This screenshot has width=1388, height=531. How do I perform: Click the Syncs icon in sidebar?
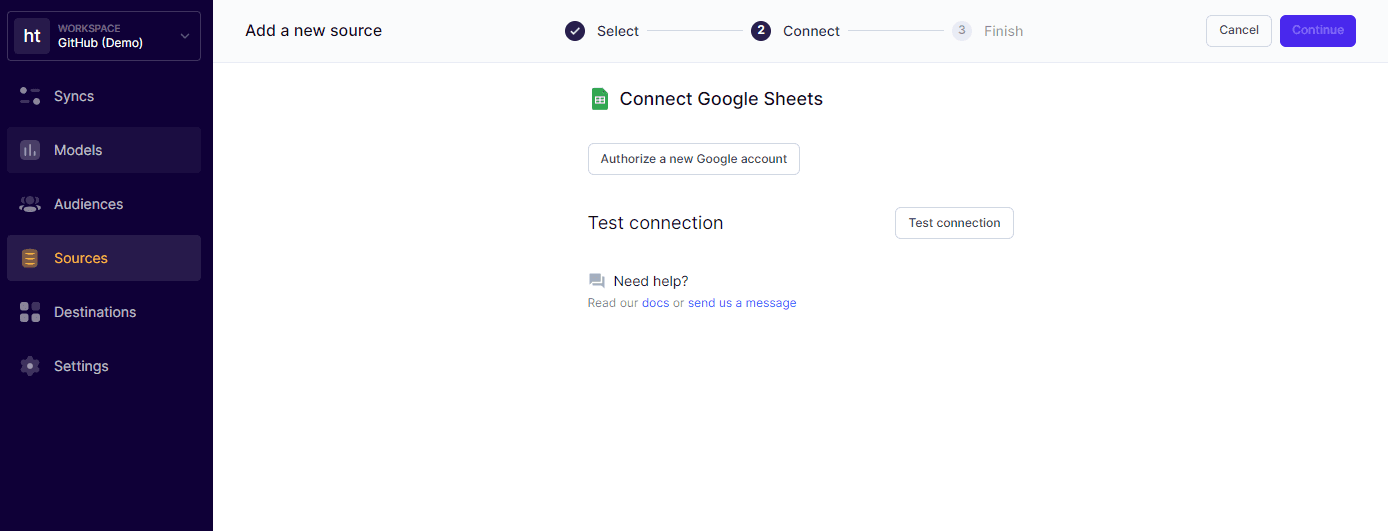pos(30,96)
